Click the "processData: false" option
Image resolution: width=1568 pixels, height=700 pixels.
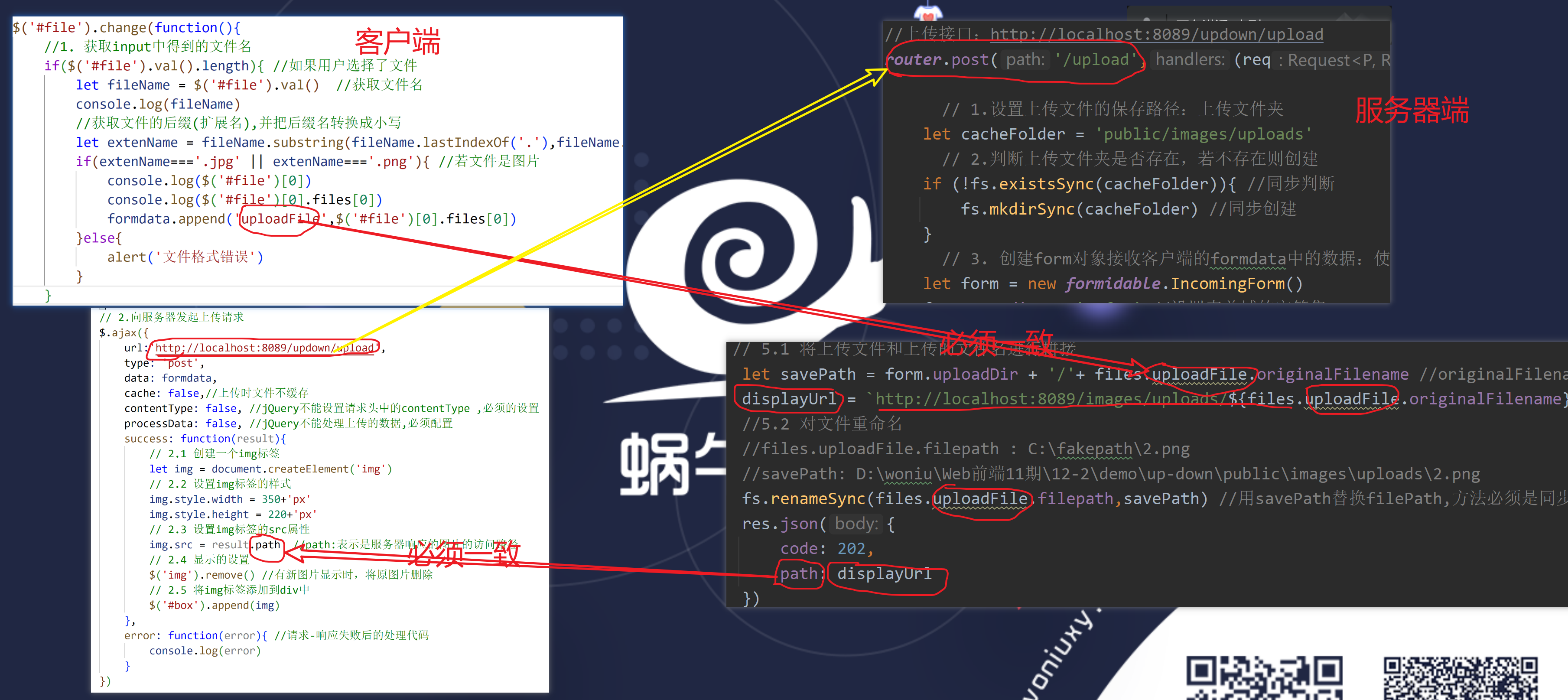(182, 423)
